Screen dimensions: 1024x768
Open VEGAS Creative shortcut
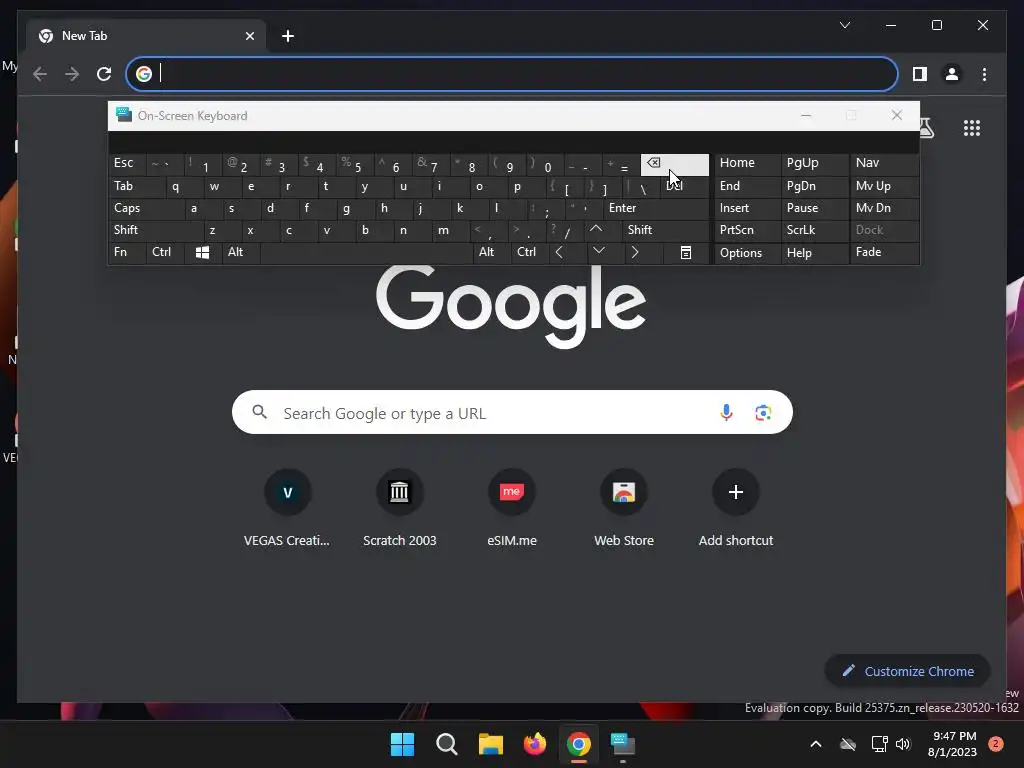click(x=287, y=509)
